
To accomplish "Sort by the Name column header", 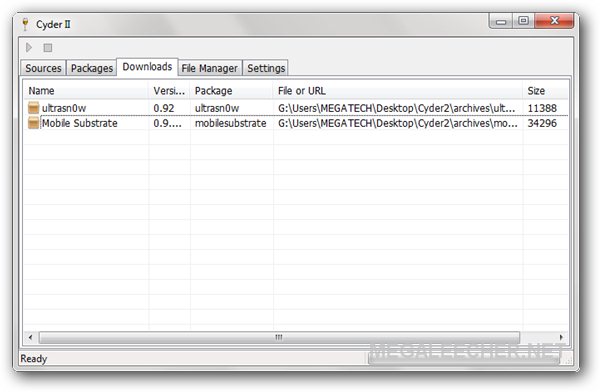I will (86, 91).
